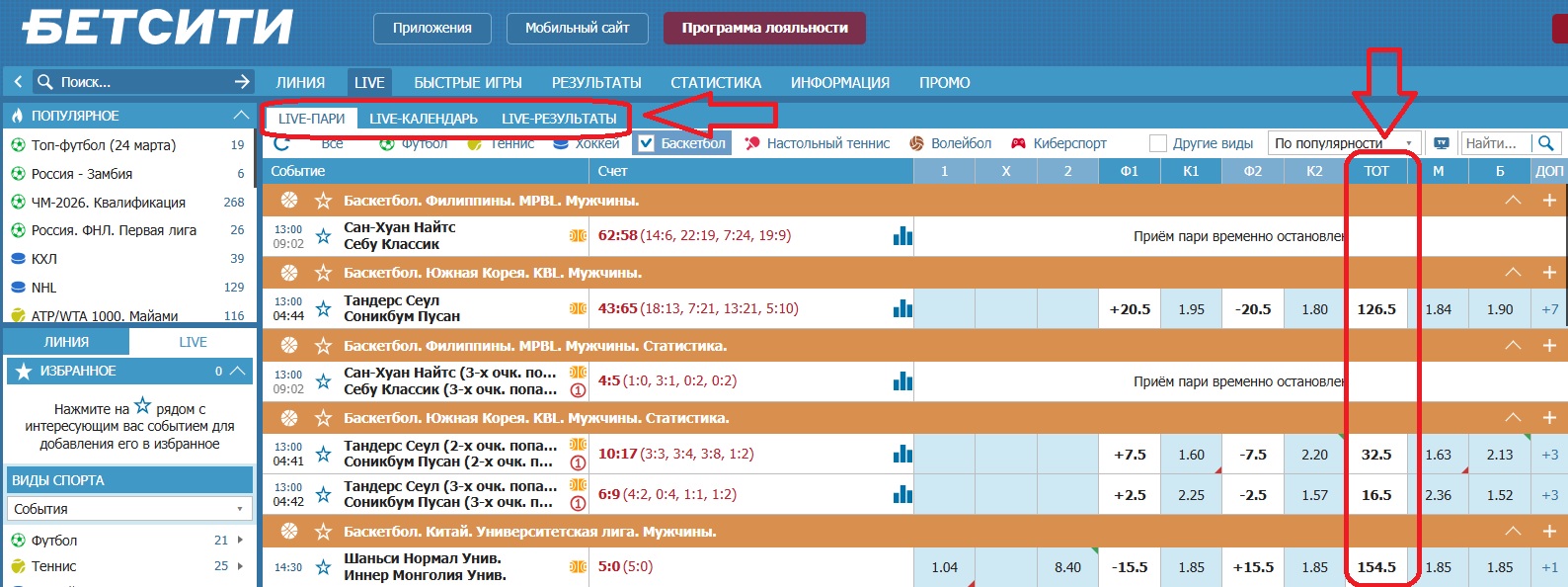Add Сан-Хуан Найтс vs Себу Классик to favorites
Screen dimensions: 1568x587
[323, 236]
